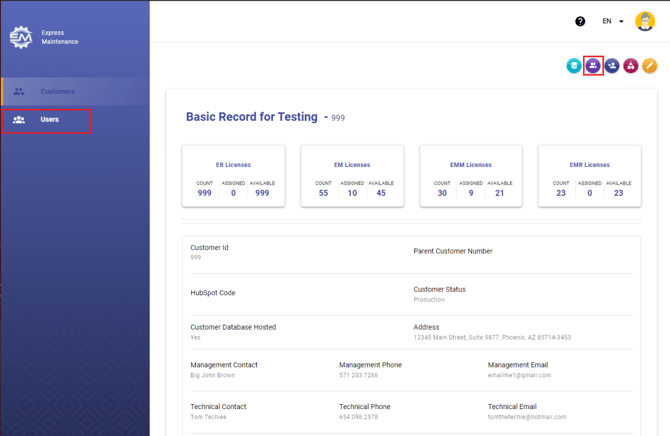Click the EMM Licenses card
Viewport: 670px width, 436px height.
[471, 177]
